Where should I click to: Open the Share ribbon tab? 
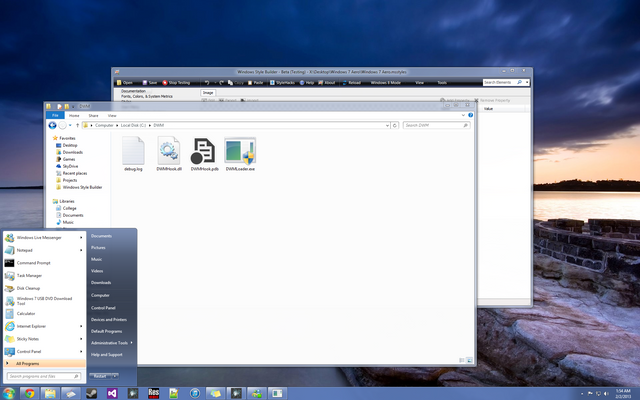click(x=93, y=116)
